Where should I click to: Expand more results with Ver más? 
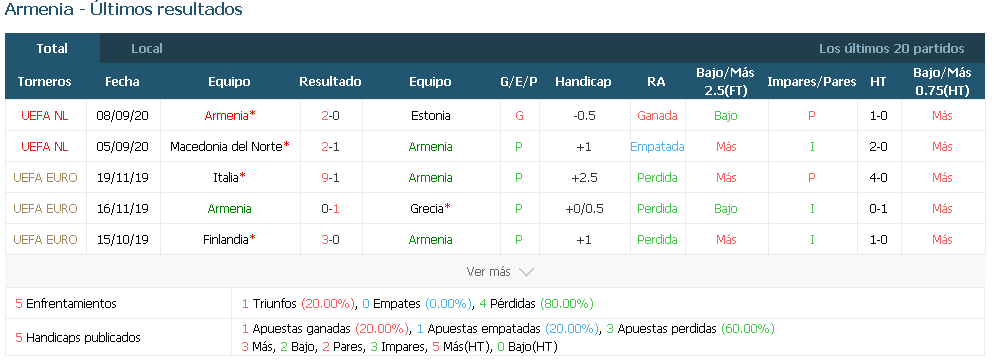click(x=500, y=272)
